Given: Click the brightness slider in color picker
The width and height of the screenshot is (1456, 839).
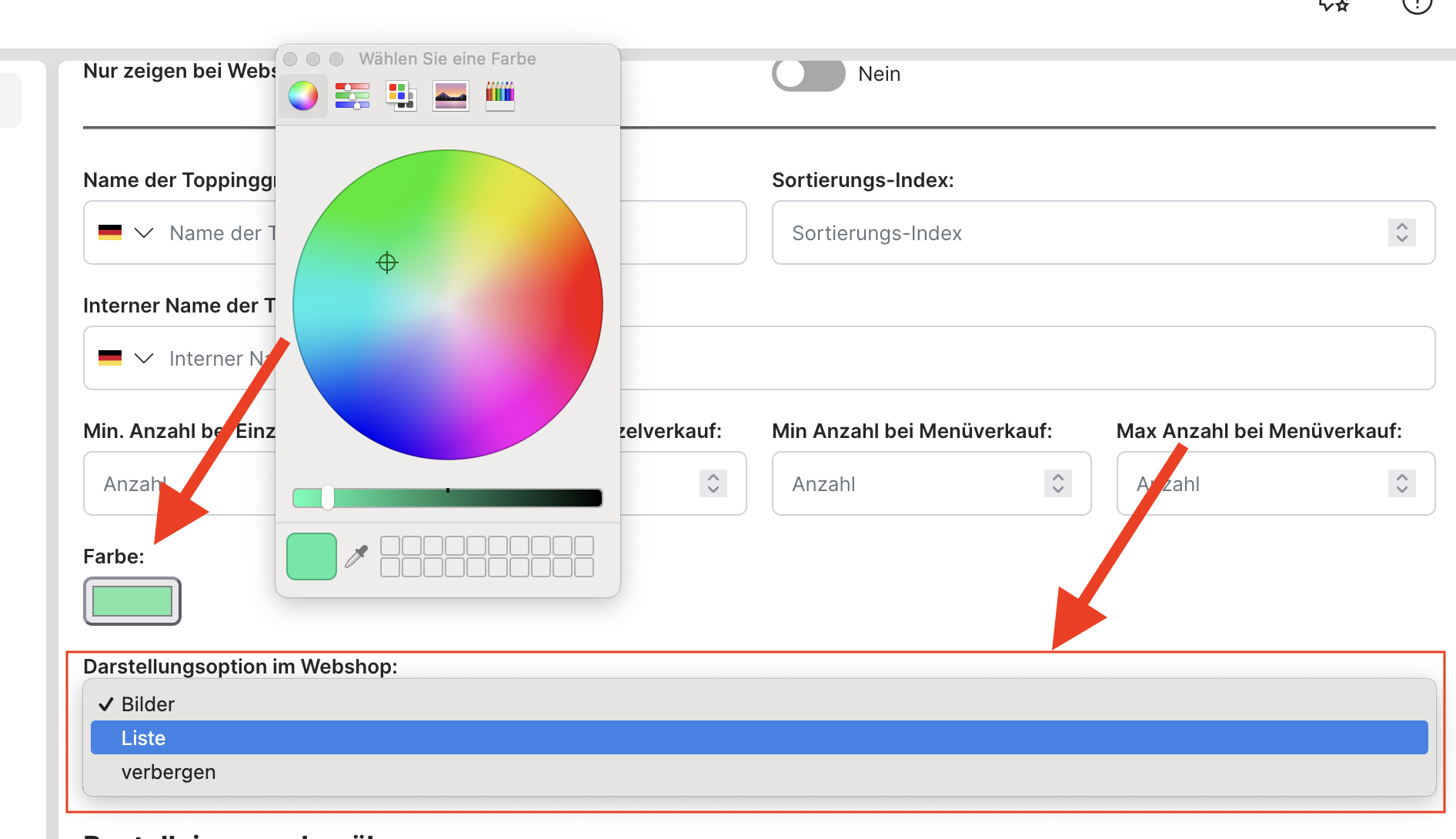Looking at the screenshot, I should (x=447, y=498).
